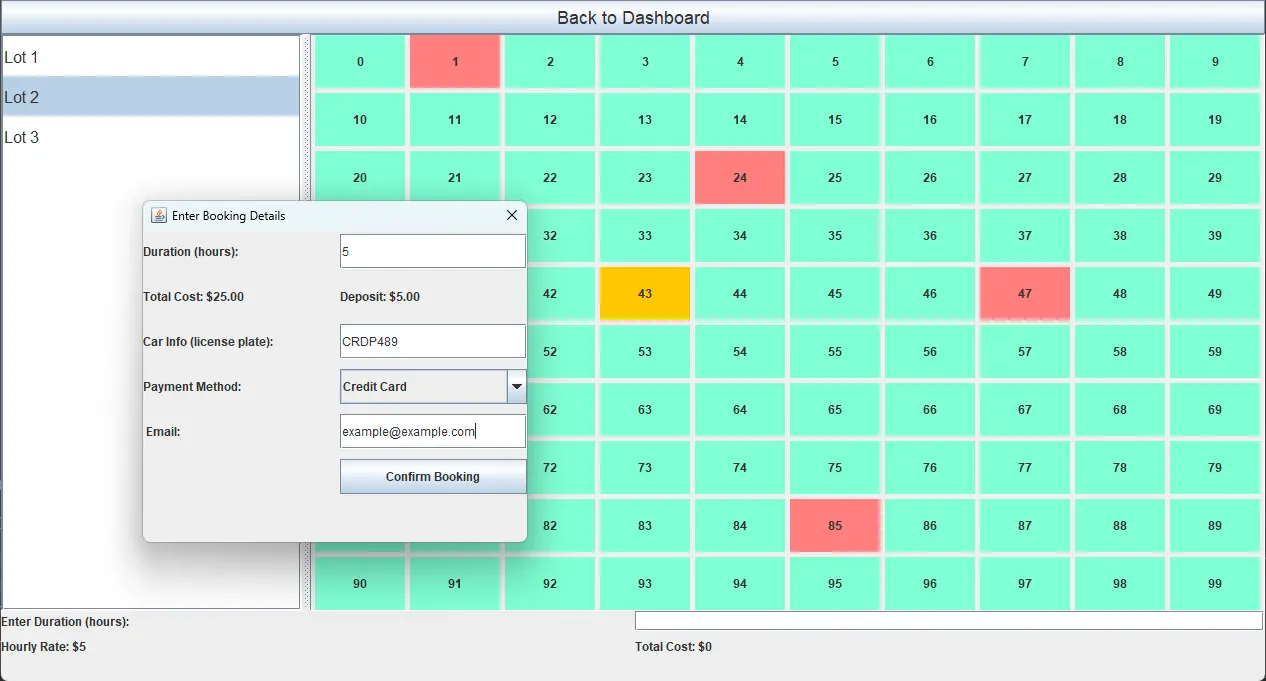
Task: Choose Lot 3 from the lot list
Action: (150, 138)
